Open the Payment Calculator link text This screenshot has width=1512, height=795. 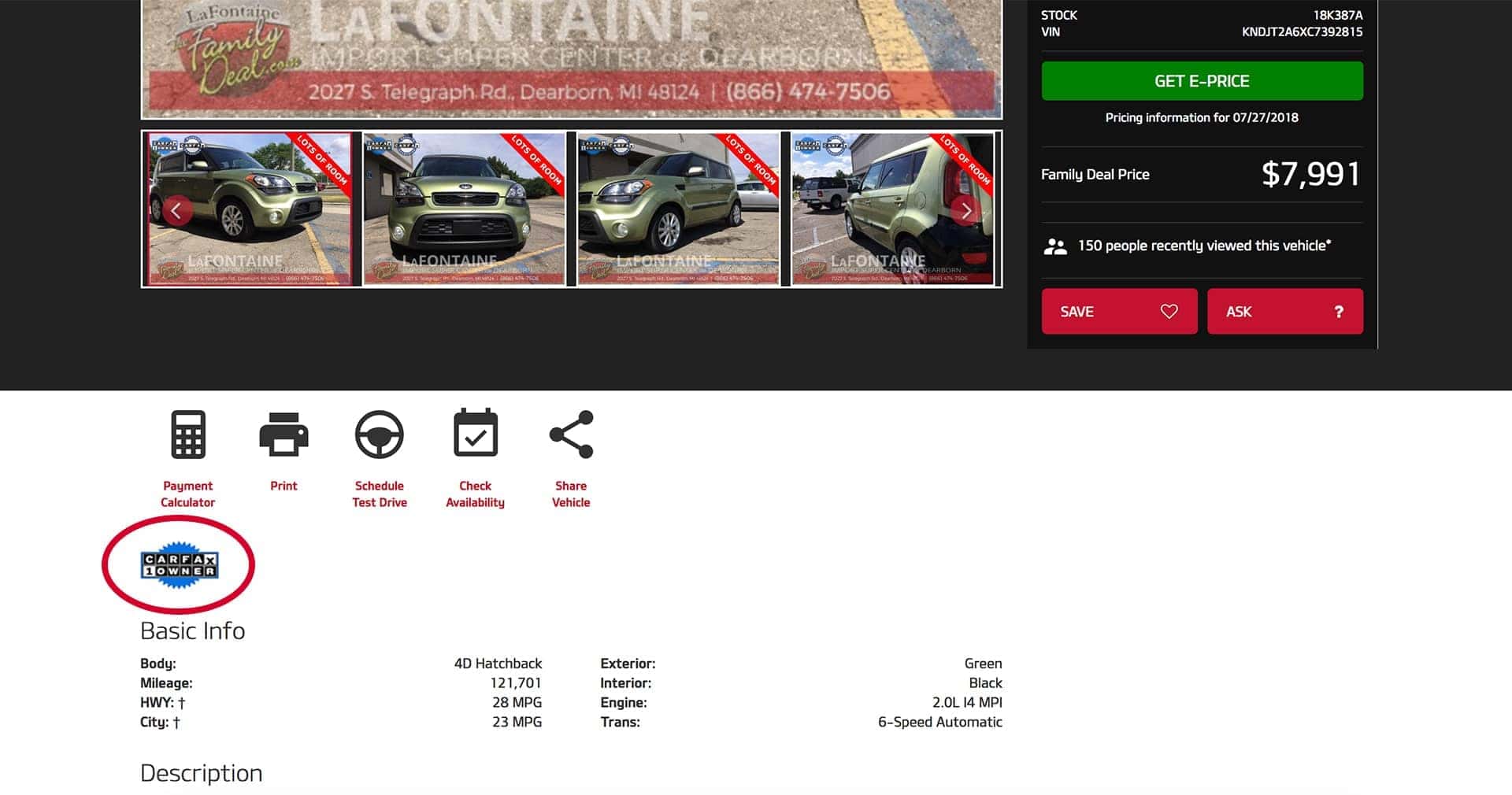pos(188,494)
